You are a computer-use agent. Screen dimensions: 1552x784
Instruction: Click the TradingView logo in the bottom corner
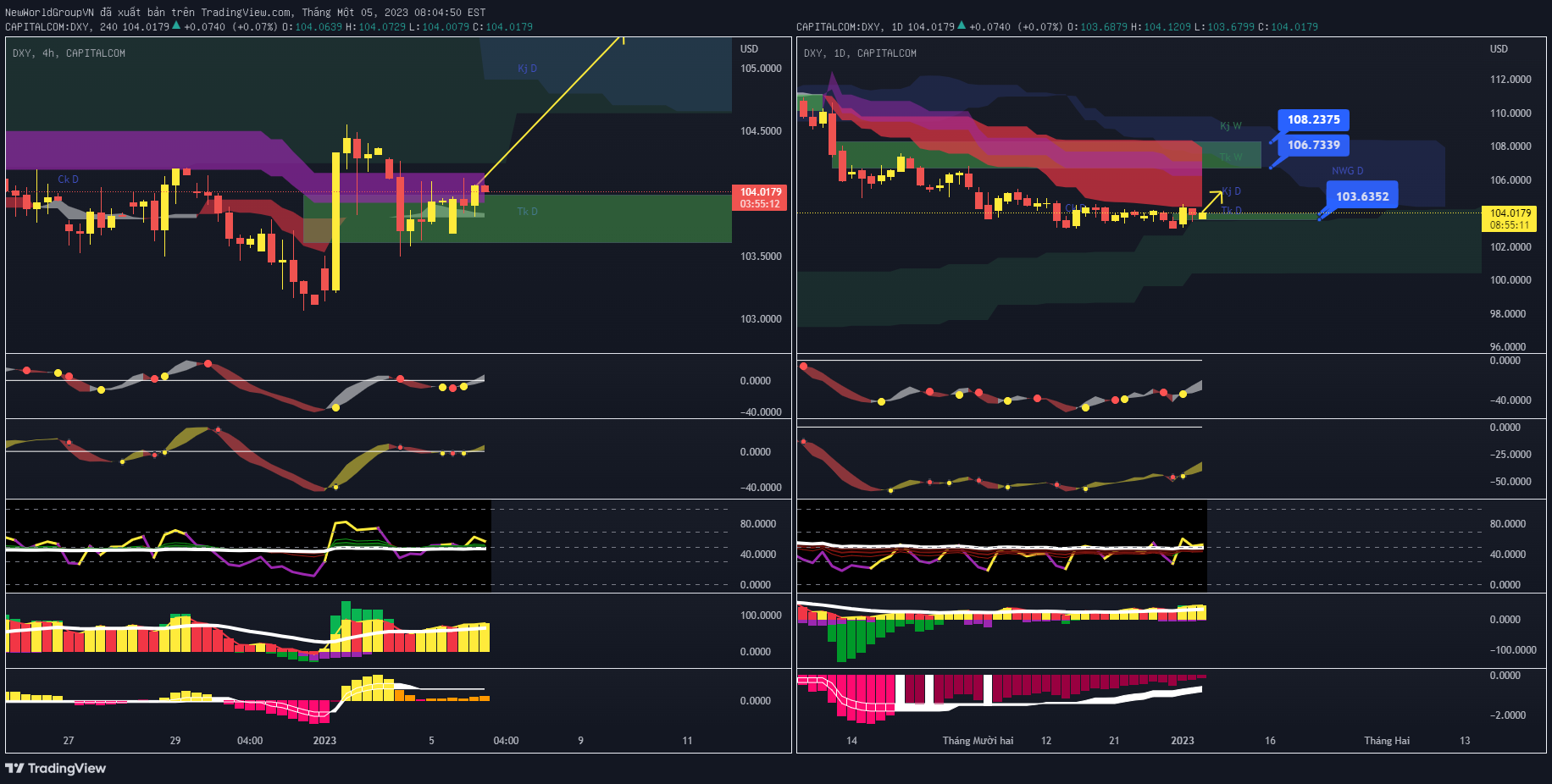pos(55,769)
